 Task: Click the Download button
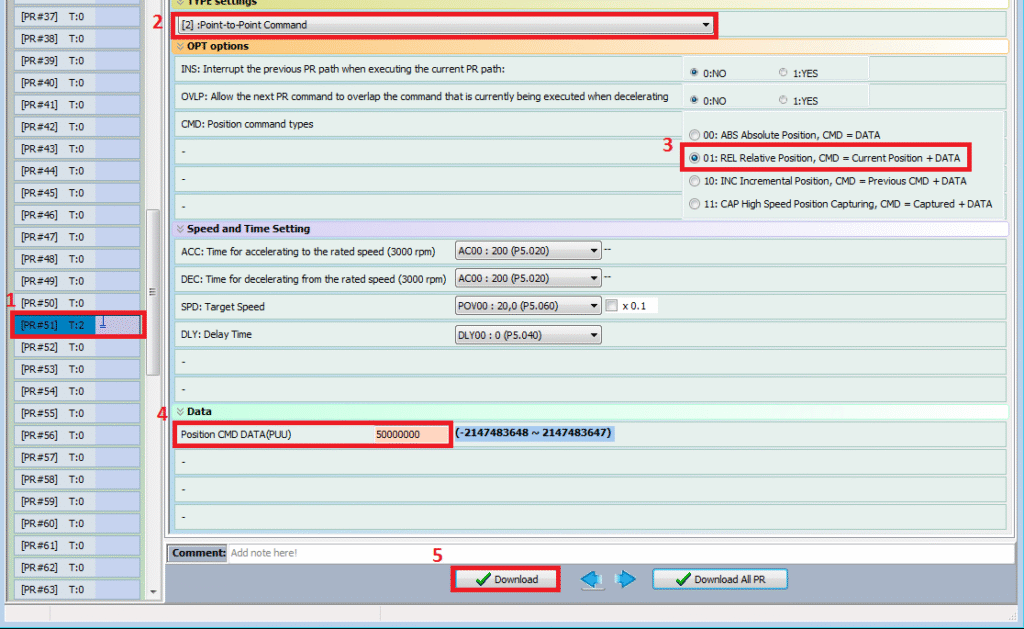point(506,580)
